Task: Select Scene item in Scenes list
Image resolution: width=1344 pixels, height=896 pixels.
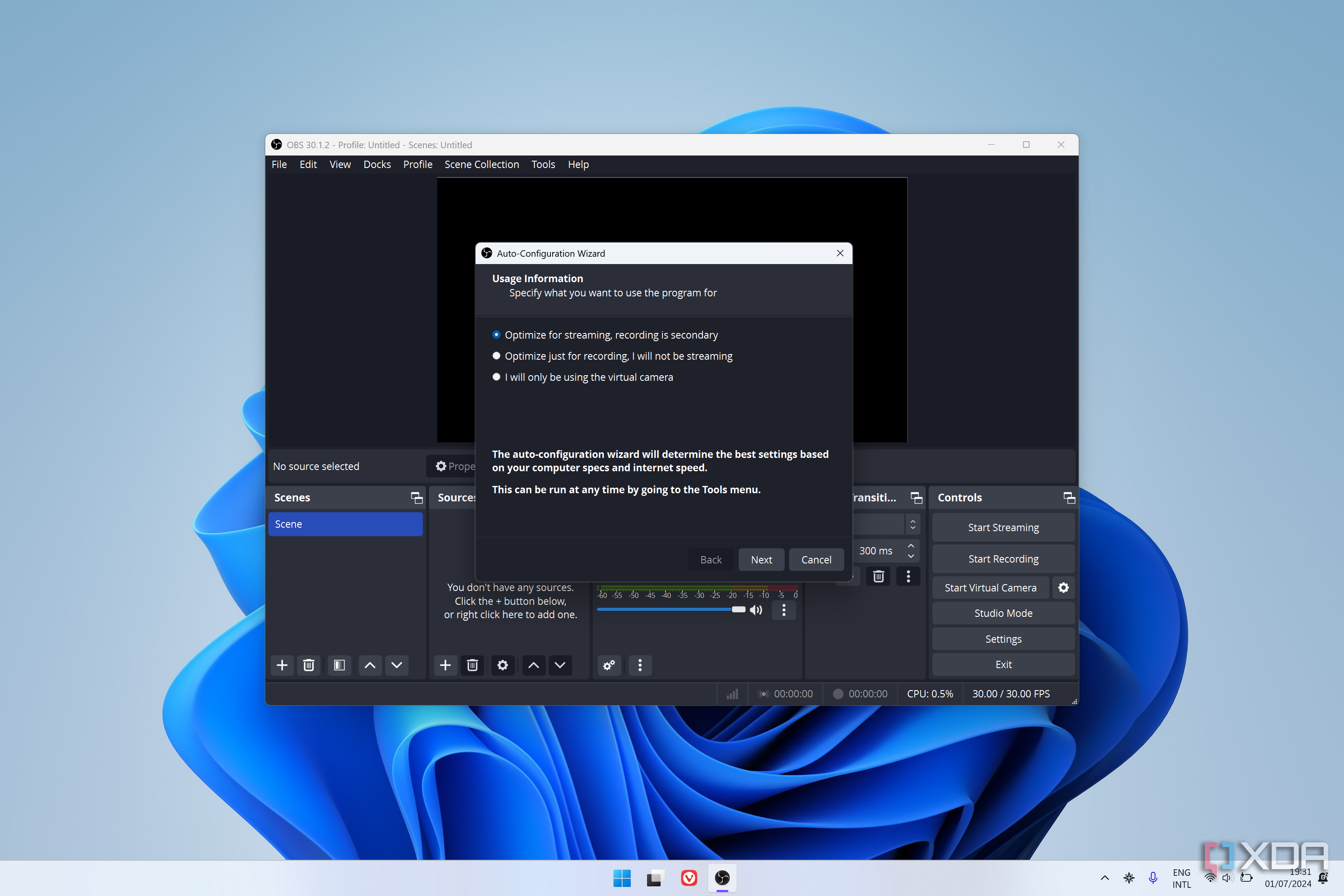Action: [345, 524]
